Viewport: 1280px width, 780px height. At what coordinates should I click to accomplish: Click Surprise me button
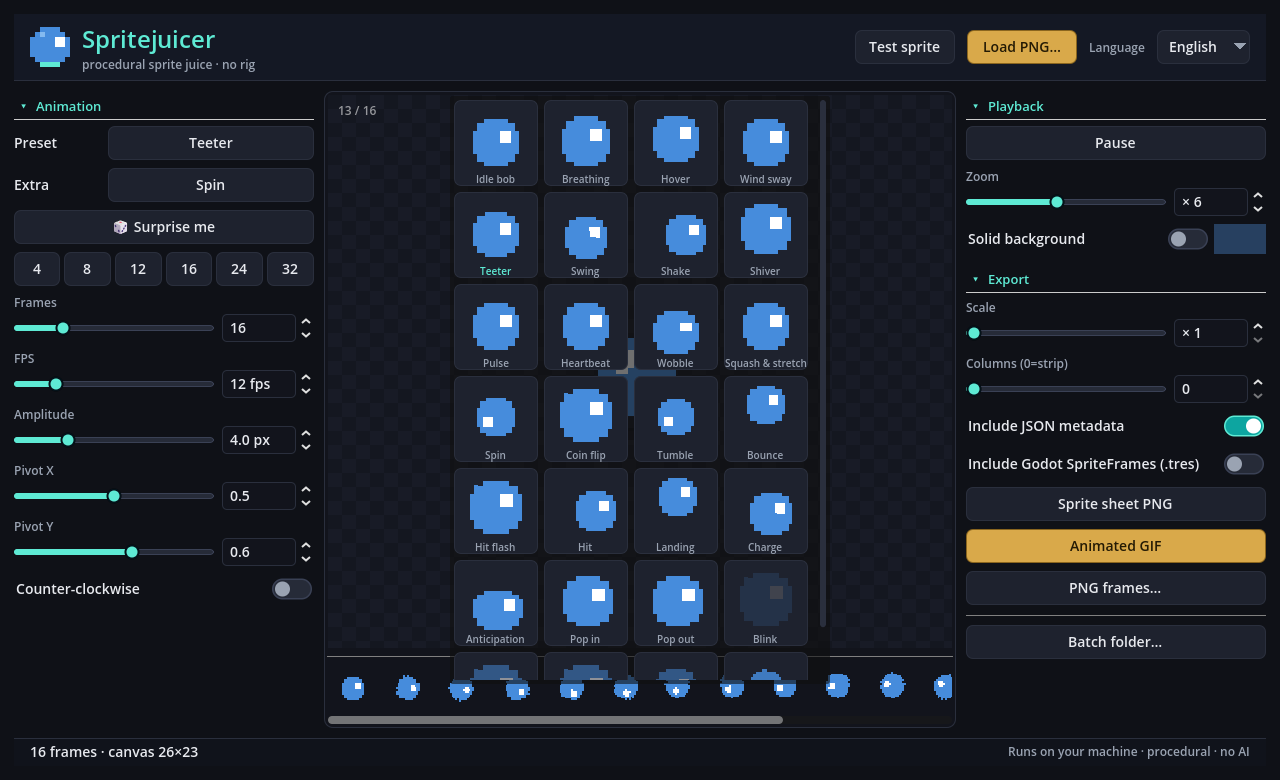(164, 227)
